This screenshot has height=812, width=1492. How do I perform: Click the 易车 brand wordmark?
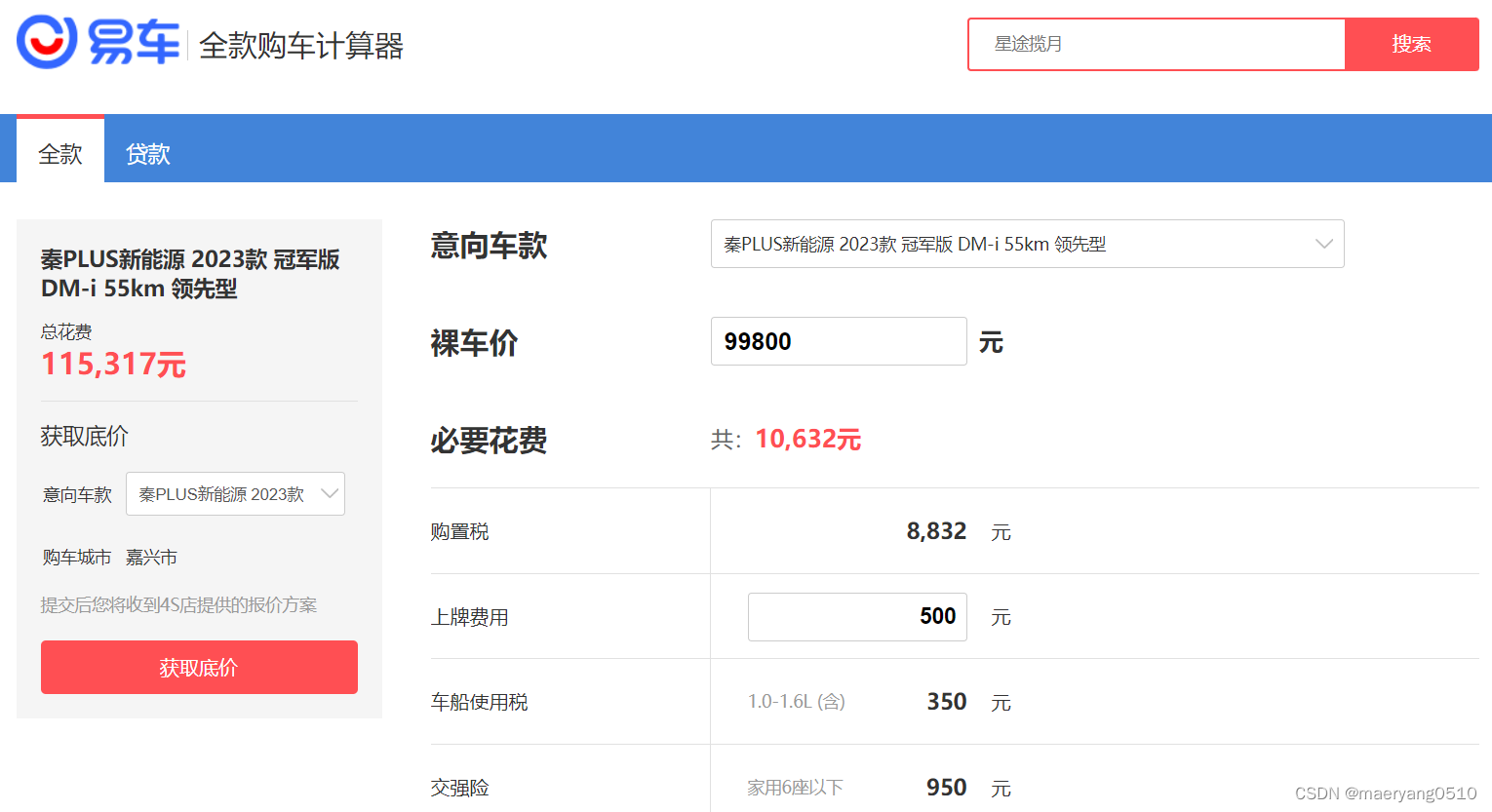click(x=134, y=43)
